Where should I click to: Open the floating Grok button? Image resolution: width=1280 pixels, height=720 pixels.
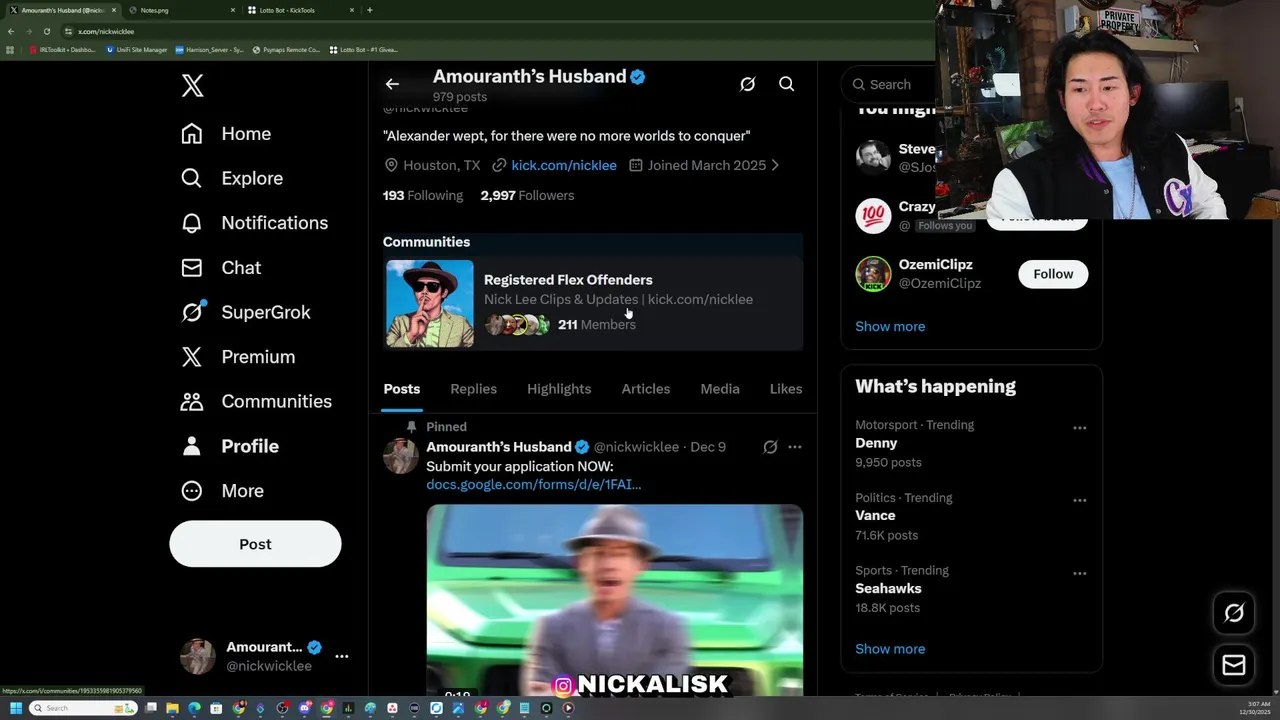(x=1234, y=614)
